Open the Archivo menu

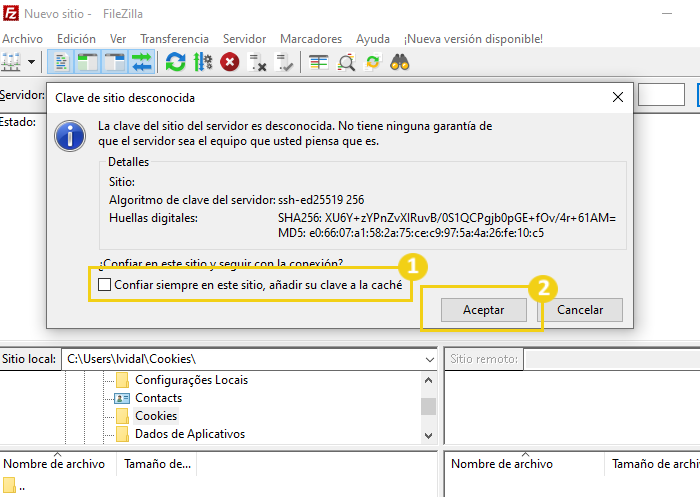[22, 39]
